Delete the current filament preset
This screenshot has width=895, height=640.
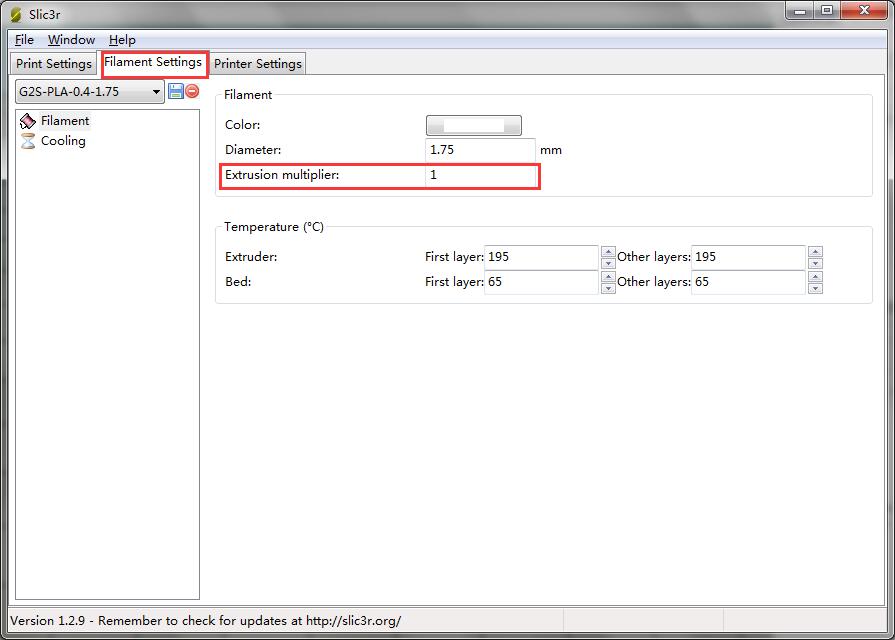tap(192, 91)
